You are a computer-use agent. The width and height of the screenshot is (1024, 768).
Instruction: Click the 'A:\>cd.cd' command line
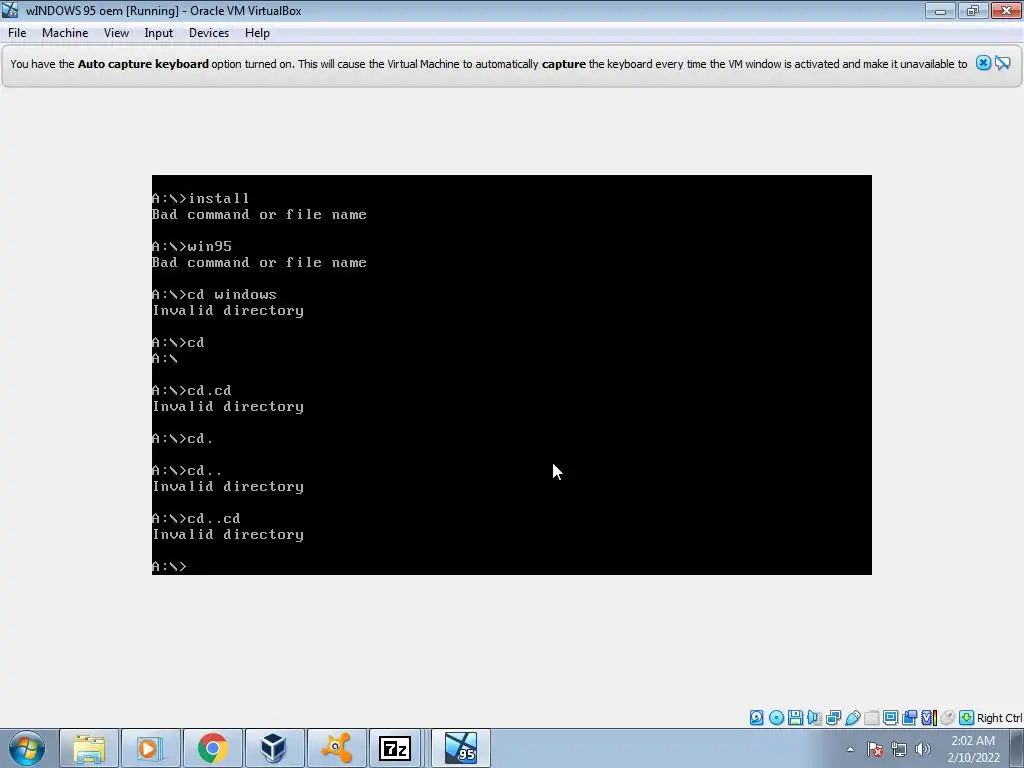[x=191, y=391]
